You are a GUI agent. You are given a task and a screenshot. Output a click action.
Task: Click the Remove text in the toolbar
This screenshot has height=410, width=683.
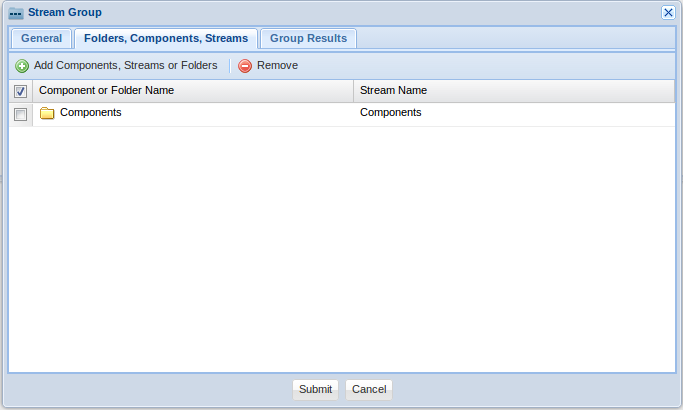(277, 66)
